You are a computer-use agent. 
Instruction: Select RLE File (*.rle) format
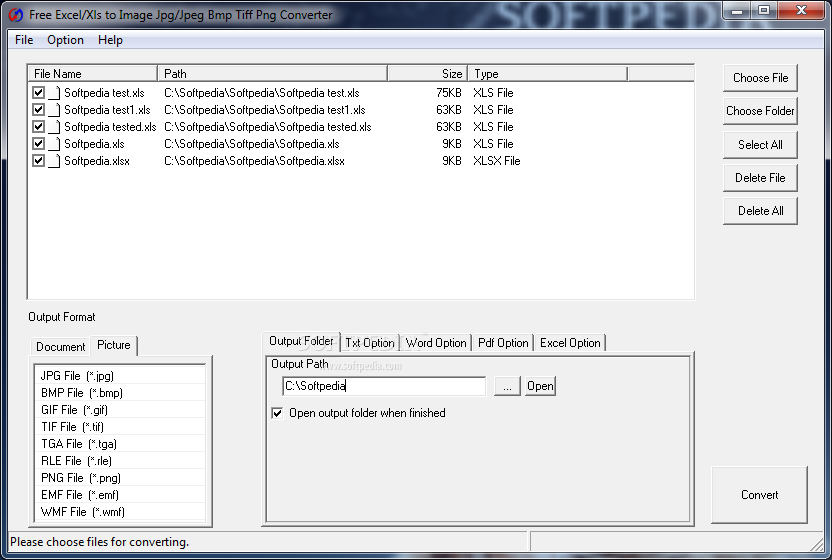(120, 461)
